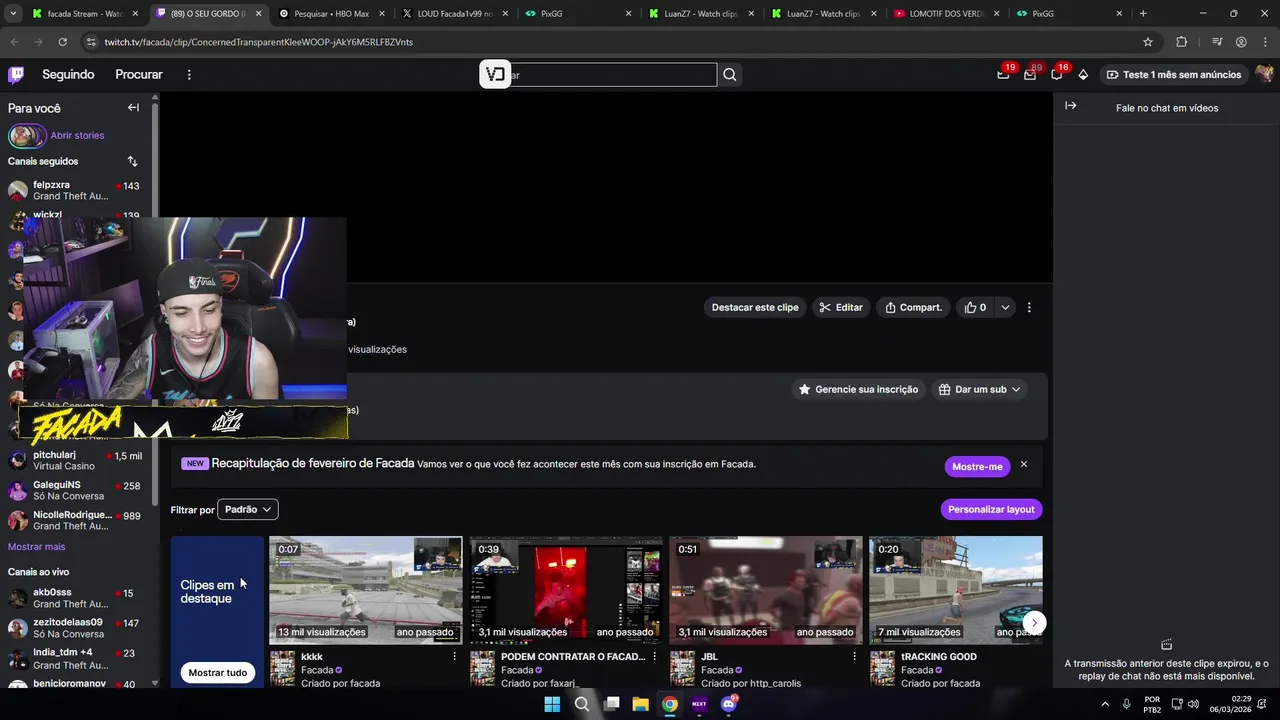The image size is (1280, 720).
Task: Open File Explorer from the taskbar
Action: pyautogui.click(x=640, y=704)
